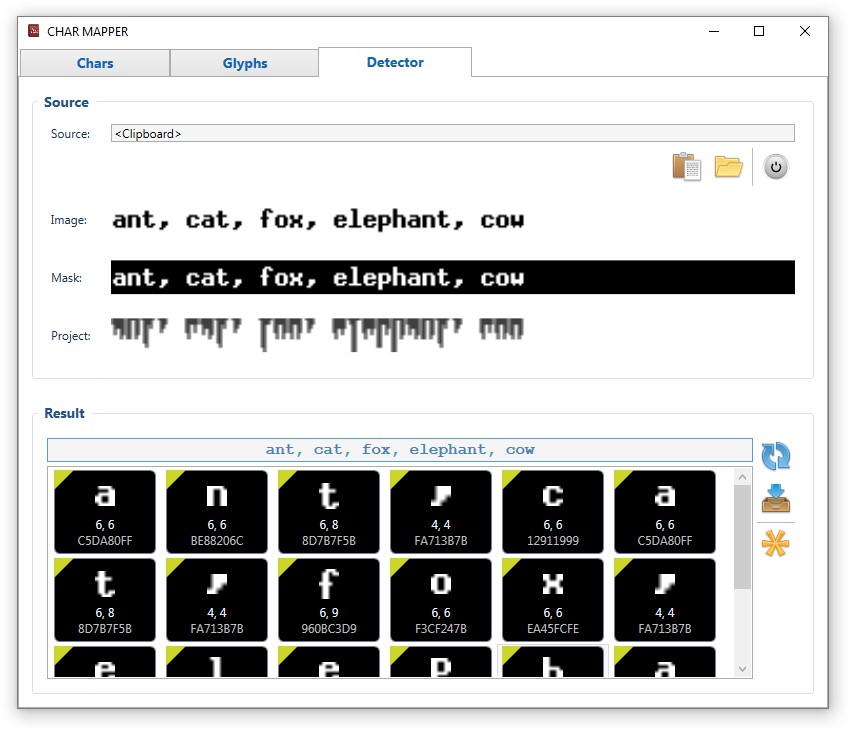The width and height of the screenshot is (850, 731).
Task: Maximize the CHAR MAPPER window
Action: (x=759, y=31)
